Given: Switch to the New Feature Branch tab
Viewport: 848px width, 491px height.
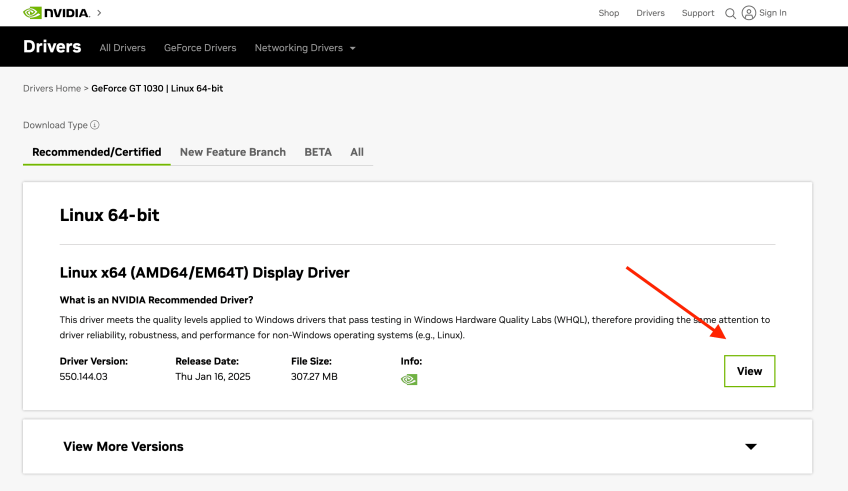Looking at the screenshot, I should (x=232, y=152).
